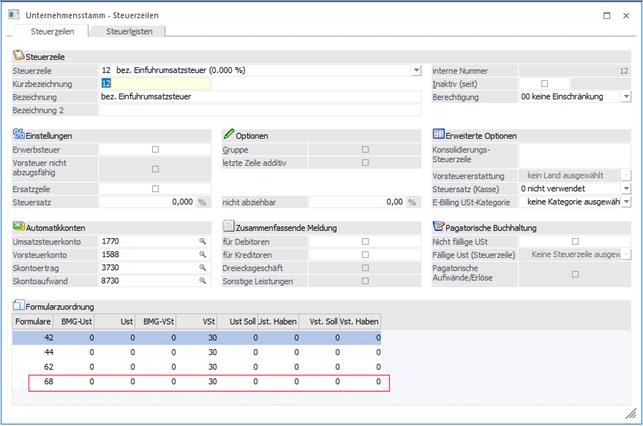Click the Formulare column header
Viewport: 643px width, 426px height.
click(x=33, y=321)
